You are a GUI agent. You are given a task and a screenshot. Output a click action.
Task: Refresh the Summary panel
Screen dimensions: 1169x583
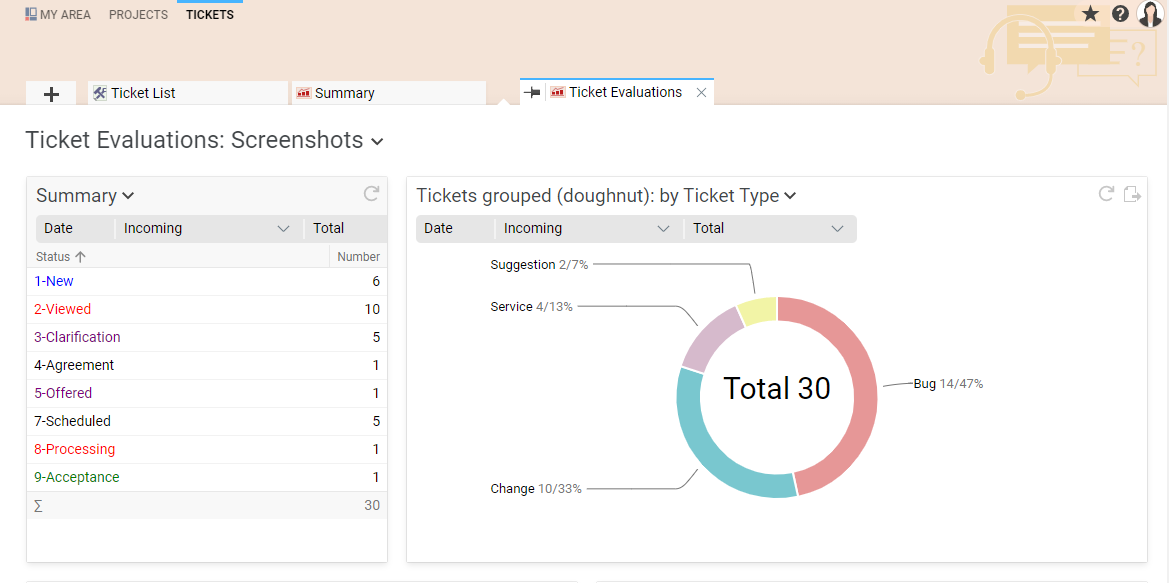pos(371,195)
